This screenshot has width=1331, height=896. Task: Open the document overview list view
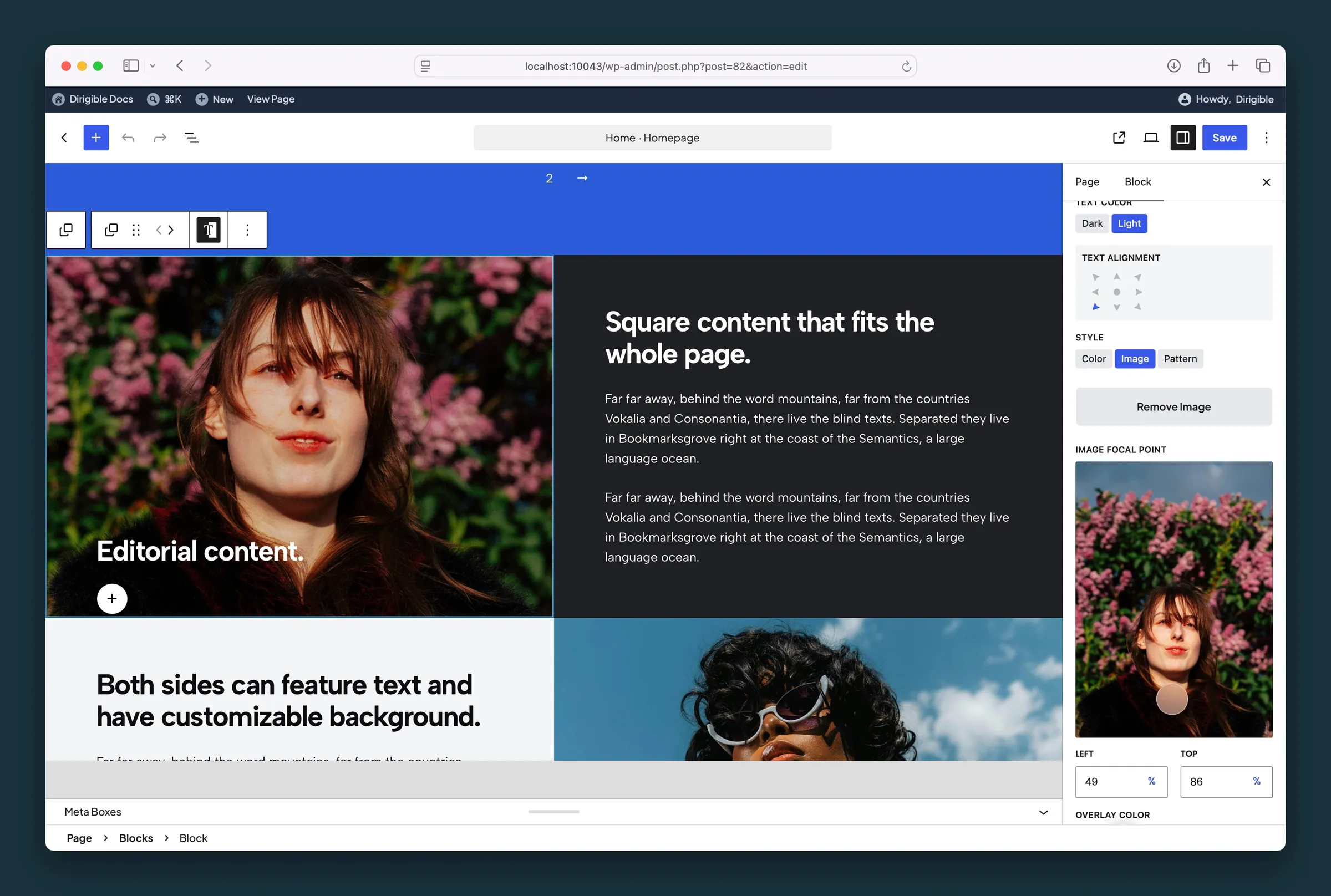point(192,138)
